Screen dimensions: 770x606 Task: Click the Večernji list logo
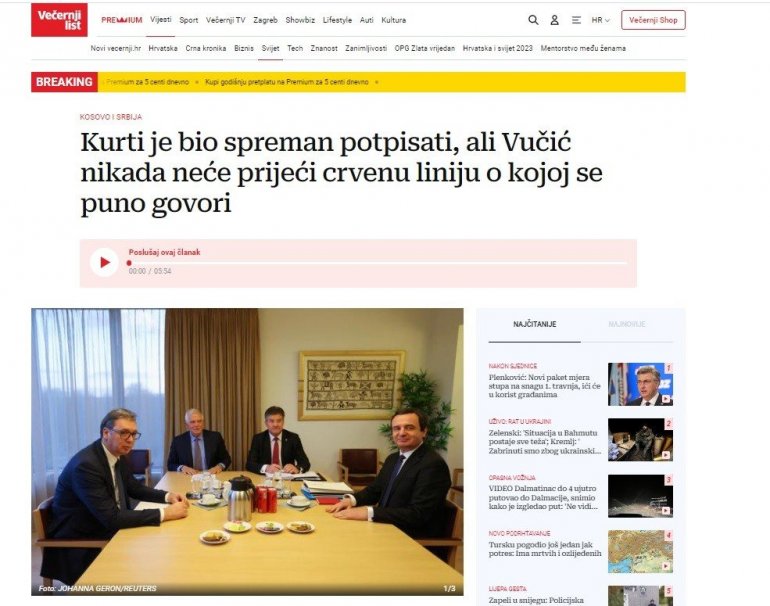point(59,20)
